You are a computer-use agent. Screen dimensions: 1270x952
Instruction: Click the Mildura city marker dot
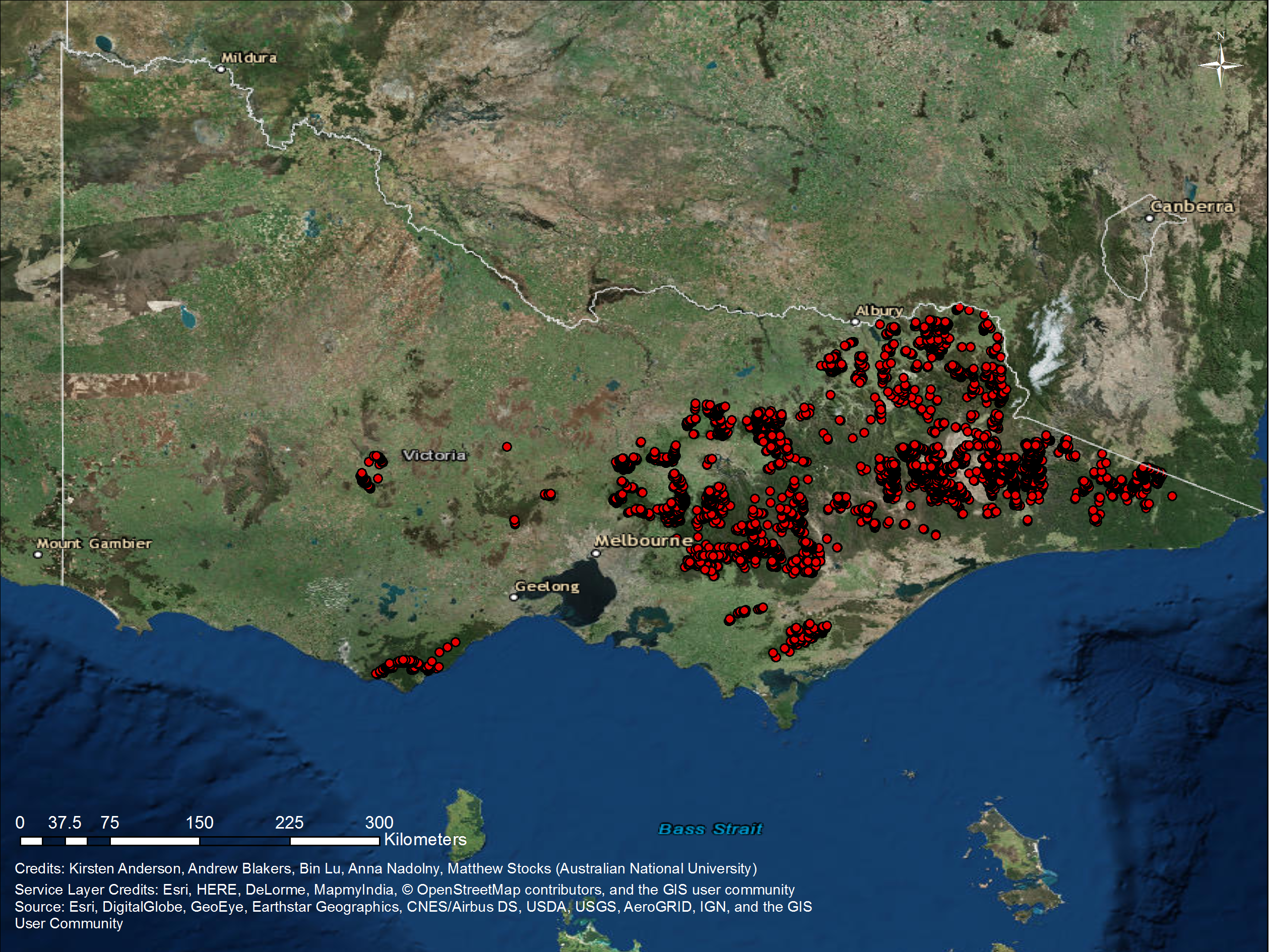click(220, 70)
